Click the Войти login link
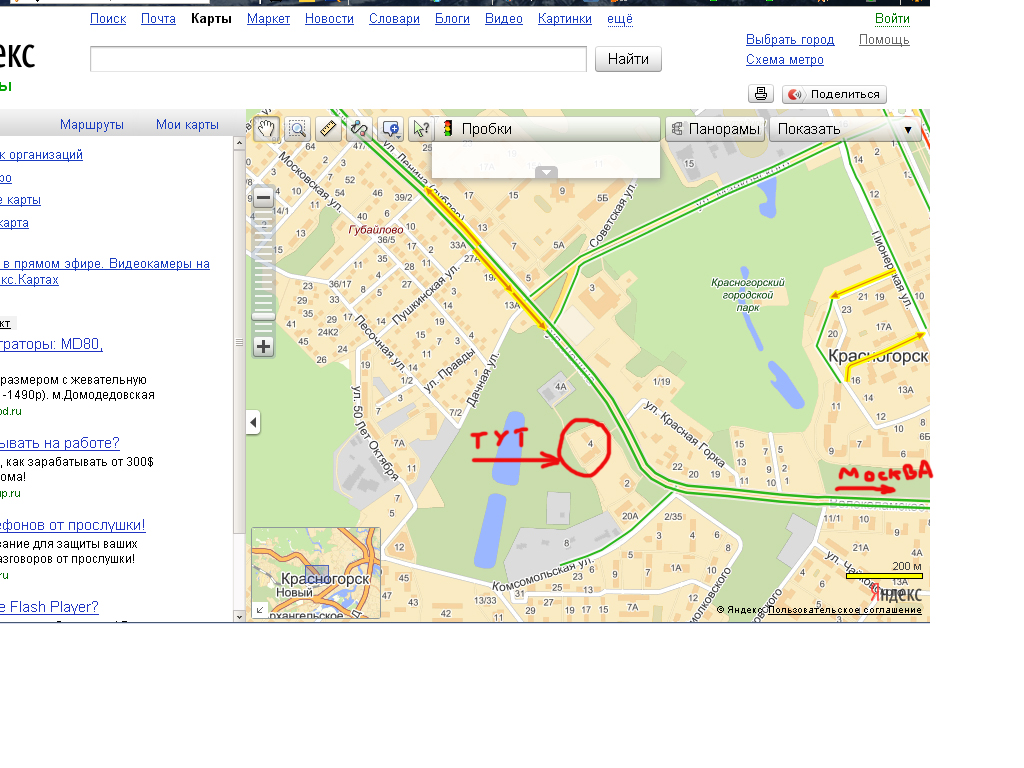This screenshot has width=1024, height=768. click(892, 19)
